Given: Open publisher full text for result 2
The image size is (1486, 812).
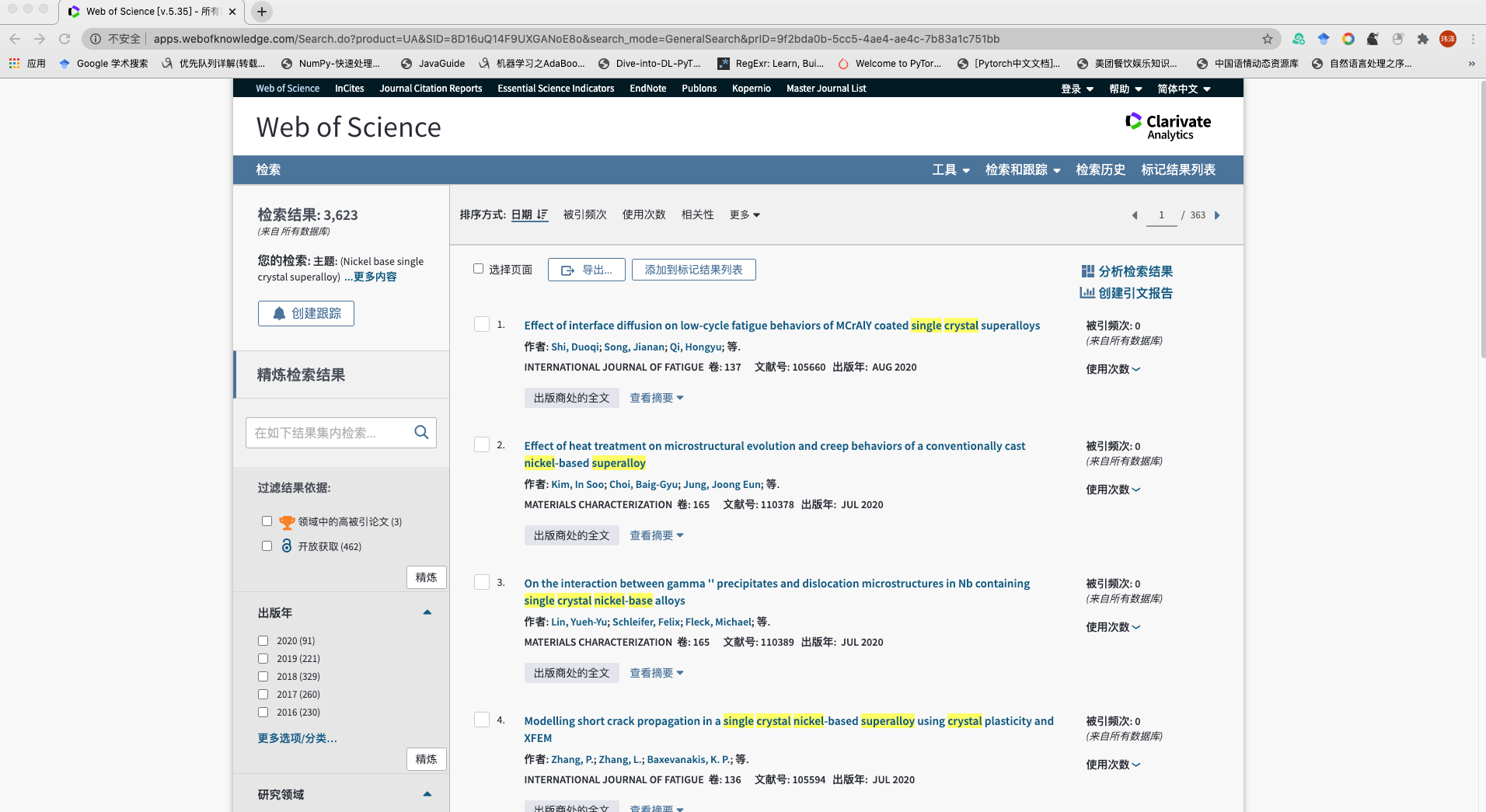Looking at the screenshot, I should point(572,535).
